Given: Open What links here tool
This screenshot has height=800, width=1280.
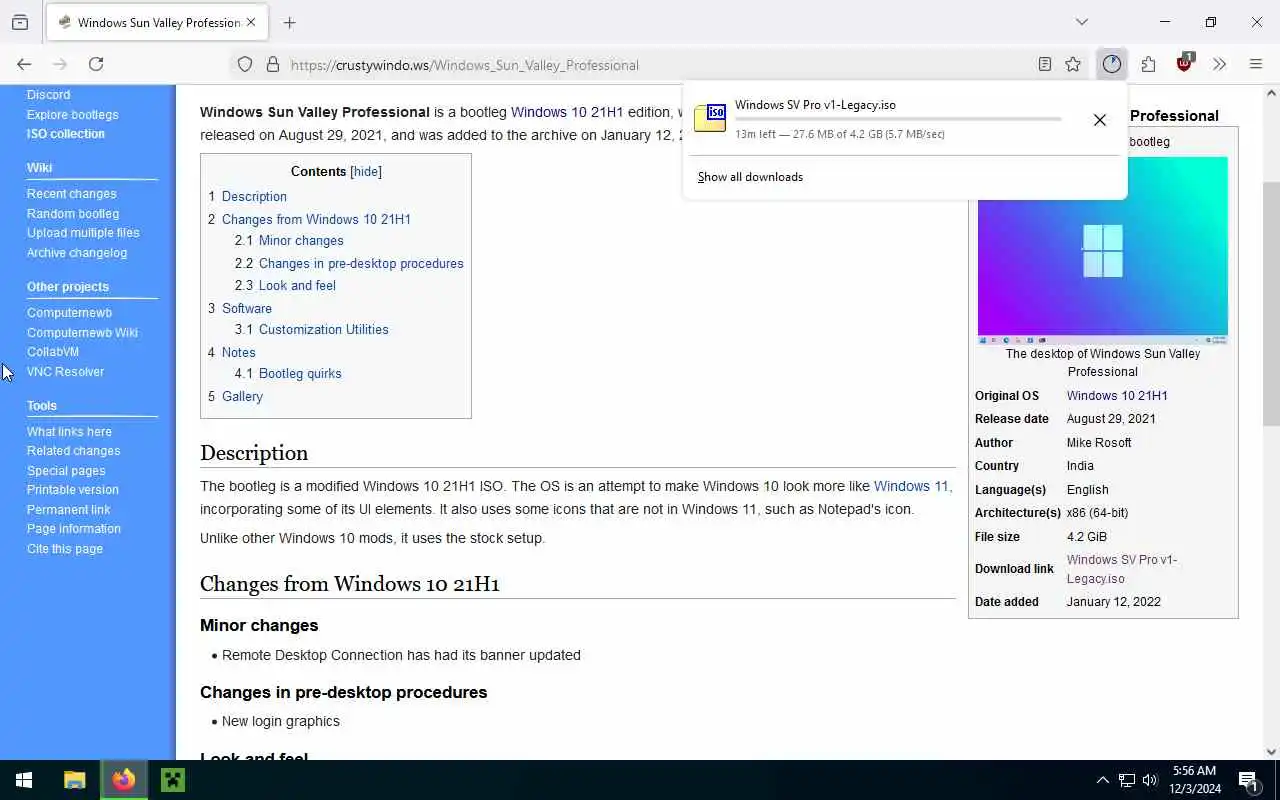Looking at the screenshot, I should (x=70, y=432).
